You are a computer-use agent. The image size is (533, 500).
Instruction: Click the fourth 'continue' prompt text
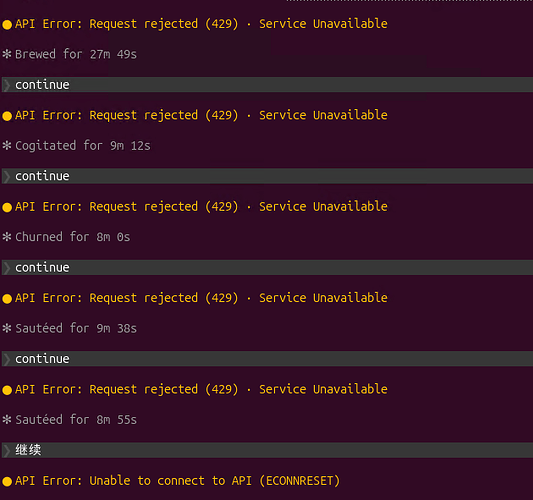pos(42,359)
